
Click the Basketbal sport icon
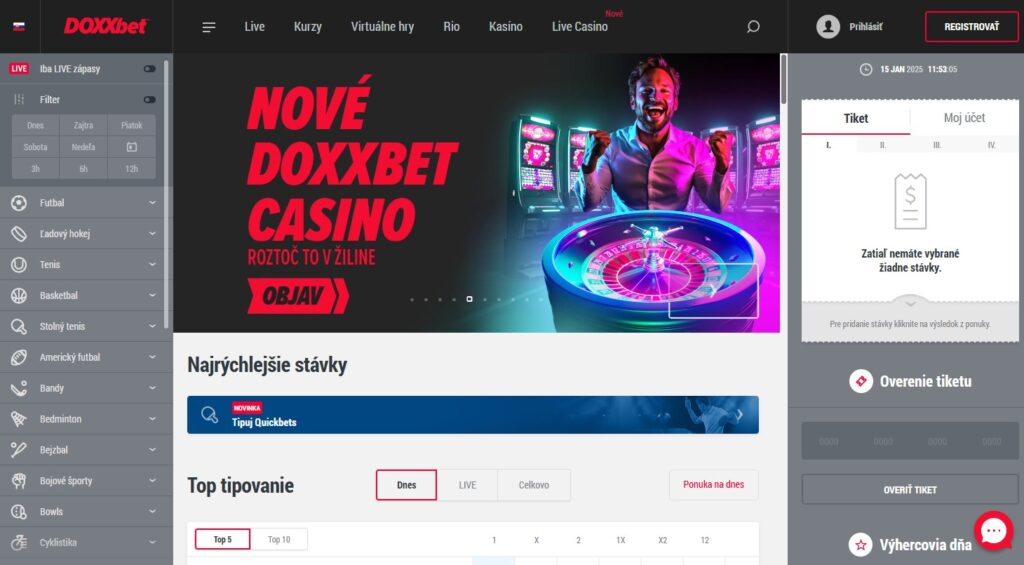[19, 296]
